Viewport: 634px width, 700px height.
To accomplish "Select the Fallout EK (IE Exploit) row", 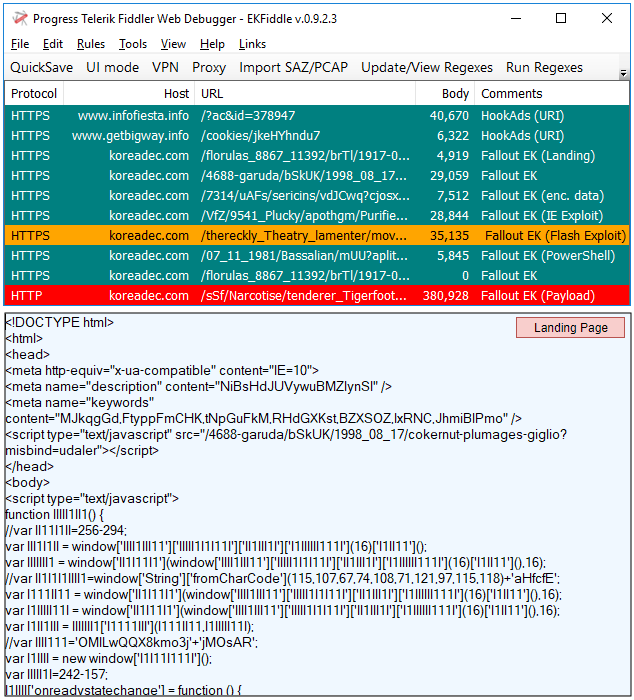I will pos(317,216).
